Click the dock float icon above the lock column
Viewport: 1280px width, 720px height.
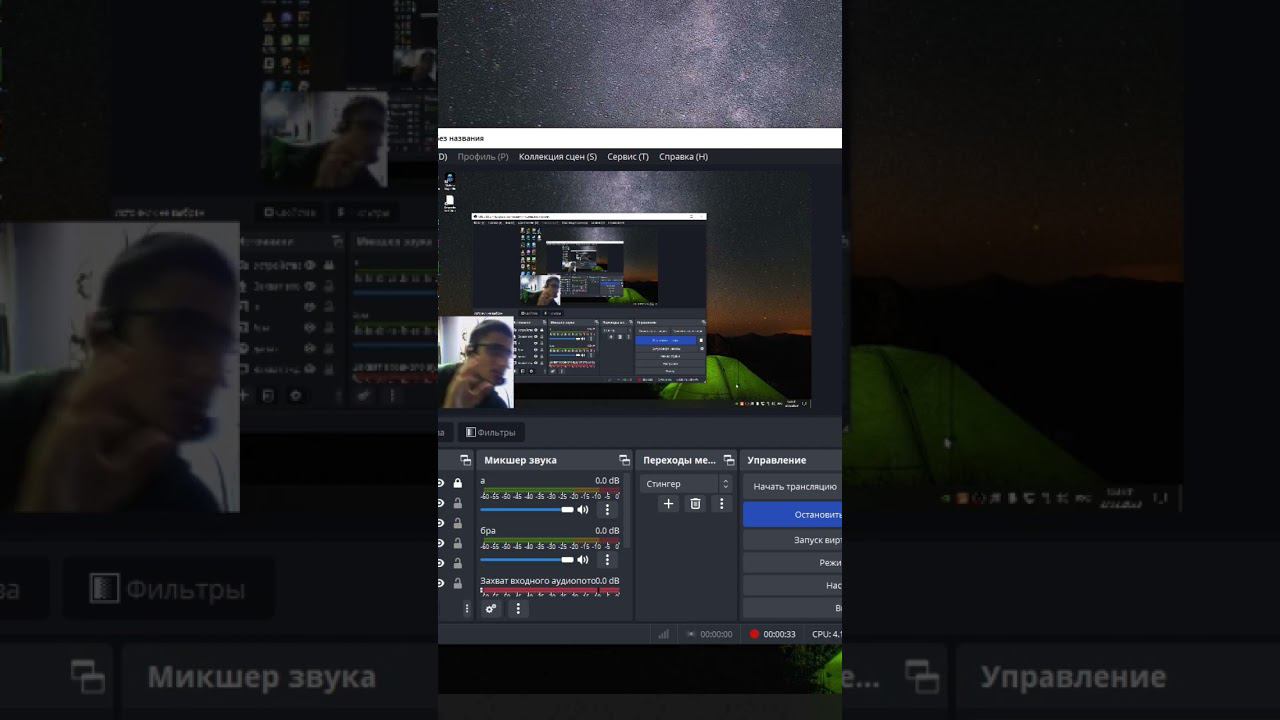(x=465, y=460)
